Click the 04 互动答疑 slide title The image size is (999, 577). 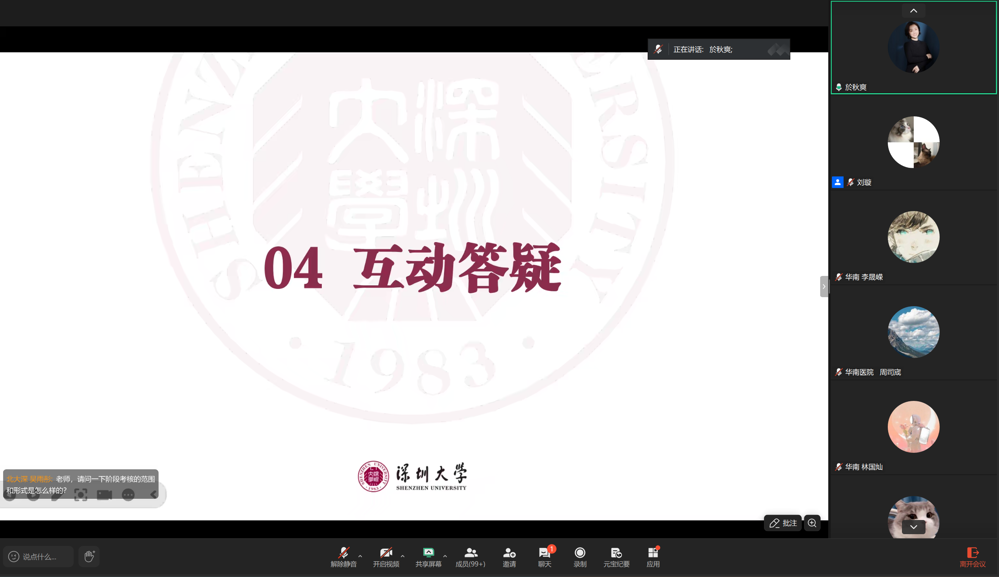click(412, 267)
